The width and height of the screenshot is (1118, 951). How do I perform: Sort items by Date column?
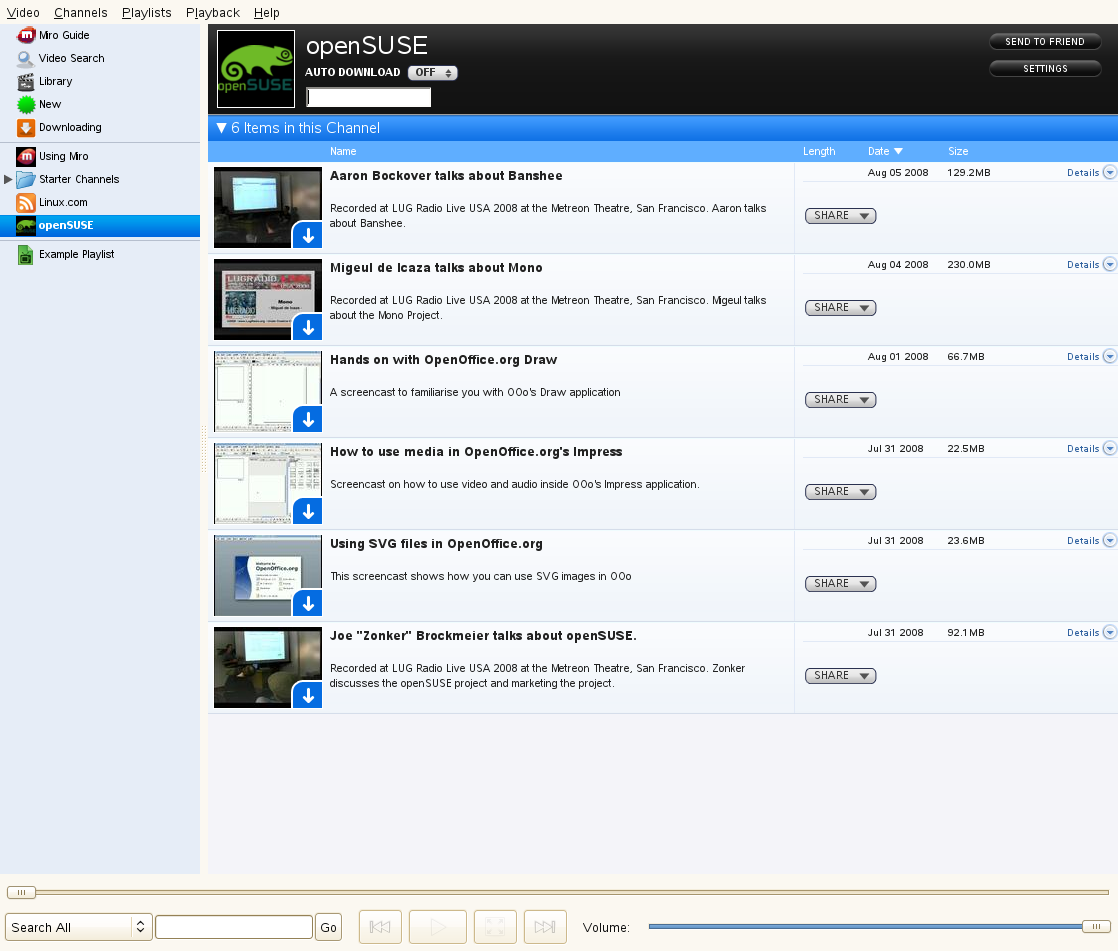pyautogui.click(x=885, y=151)
